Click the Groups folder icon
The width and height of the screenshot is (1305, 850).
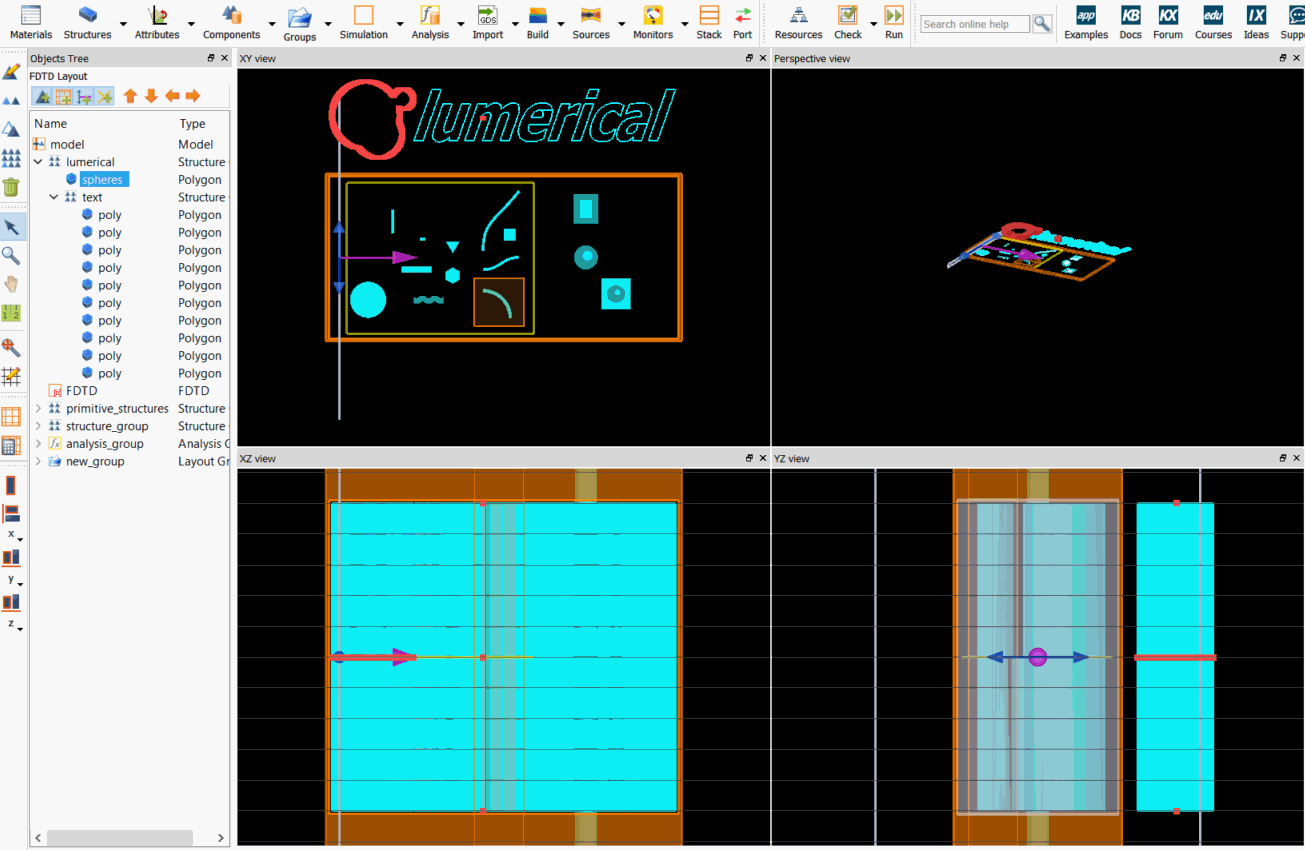pos(299,17)
